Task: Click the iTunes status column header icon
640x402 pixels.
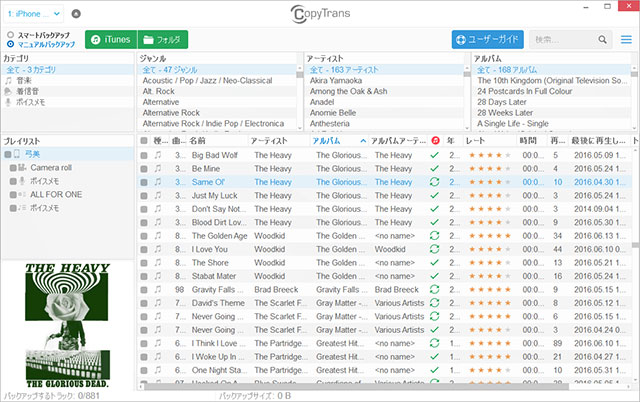Action: click(434, 141)
